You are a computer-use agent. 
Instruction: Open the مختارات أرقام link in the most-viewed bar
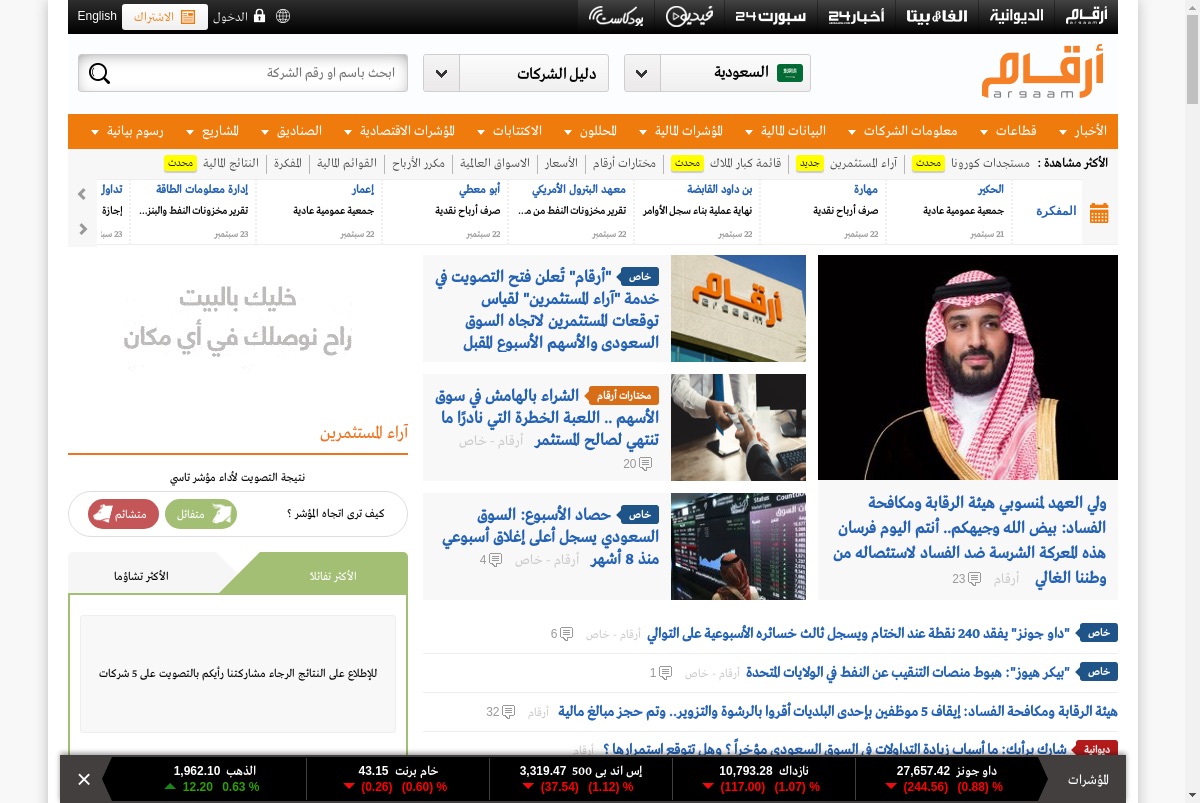pyautogui.click(x=624, y=163)
